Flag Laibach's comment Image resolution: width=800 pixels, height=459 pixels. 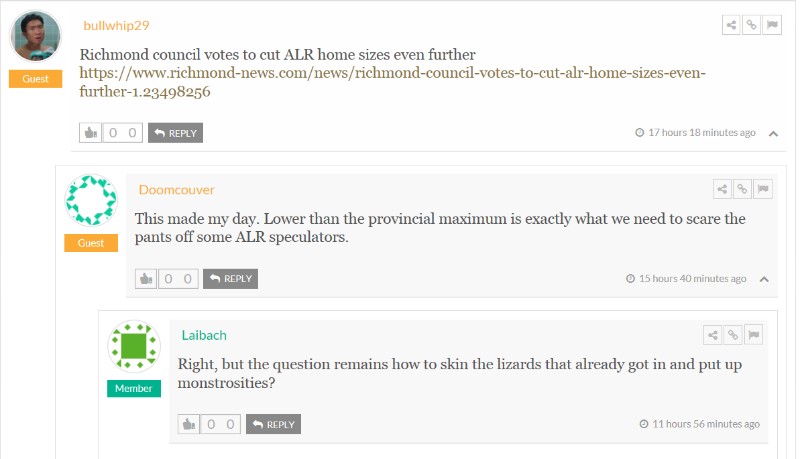point(753,335)
